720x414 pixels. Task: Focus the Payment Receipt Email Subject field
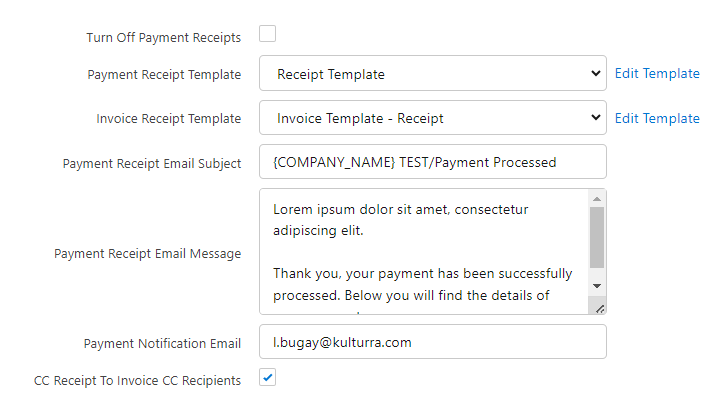432,162
